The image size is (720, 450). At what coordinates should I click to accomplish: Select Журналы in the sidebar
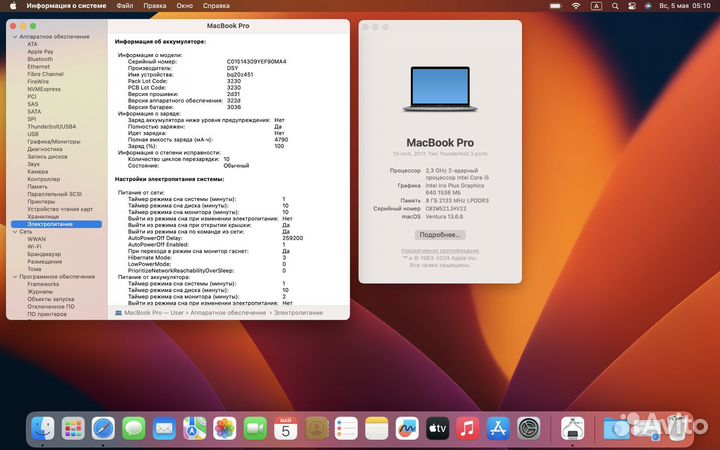[x=40, y=292]
